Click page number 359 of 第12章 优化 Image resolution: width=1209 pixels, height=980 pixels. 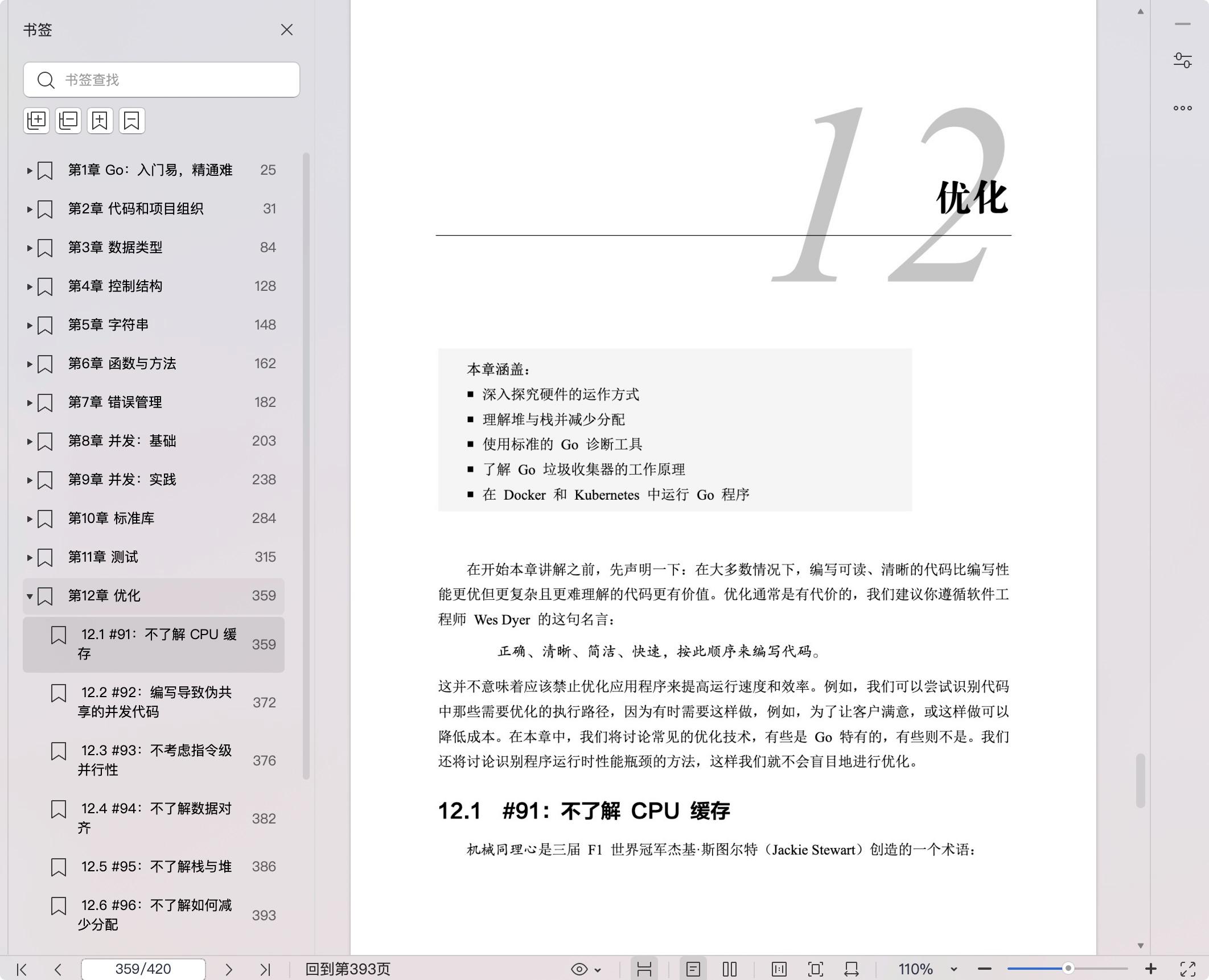[x=264, y=596]
